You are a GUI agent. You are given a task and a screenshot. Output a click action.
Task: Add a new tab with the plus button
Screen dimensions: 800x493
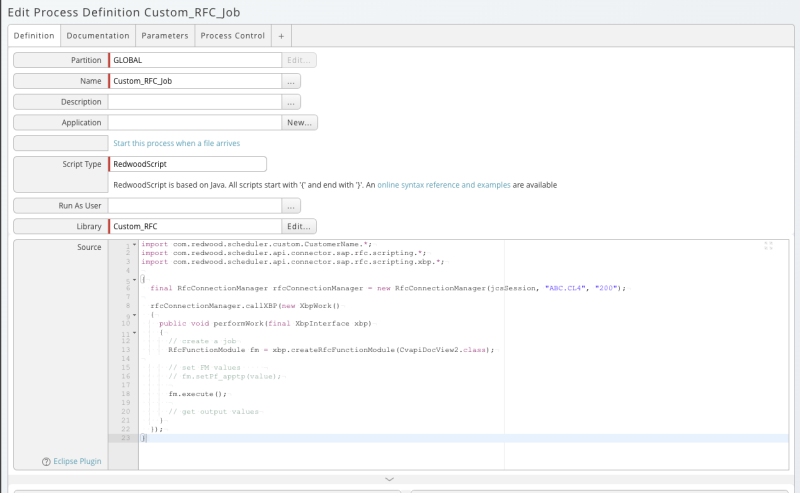click(281, 36)
